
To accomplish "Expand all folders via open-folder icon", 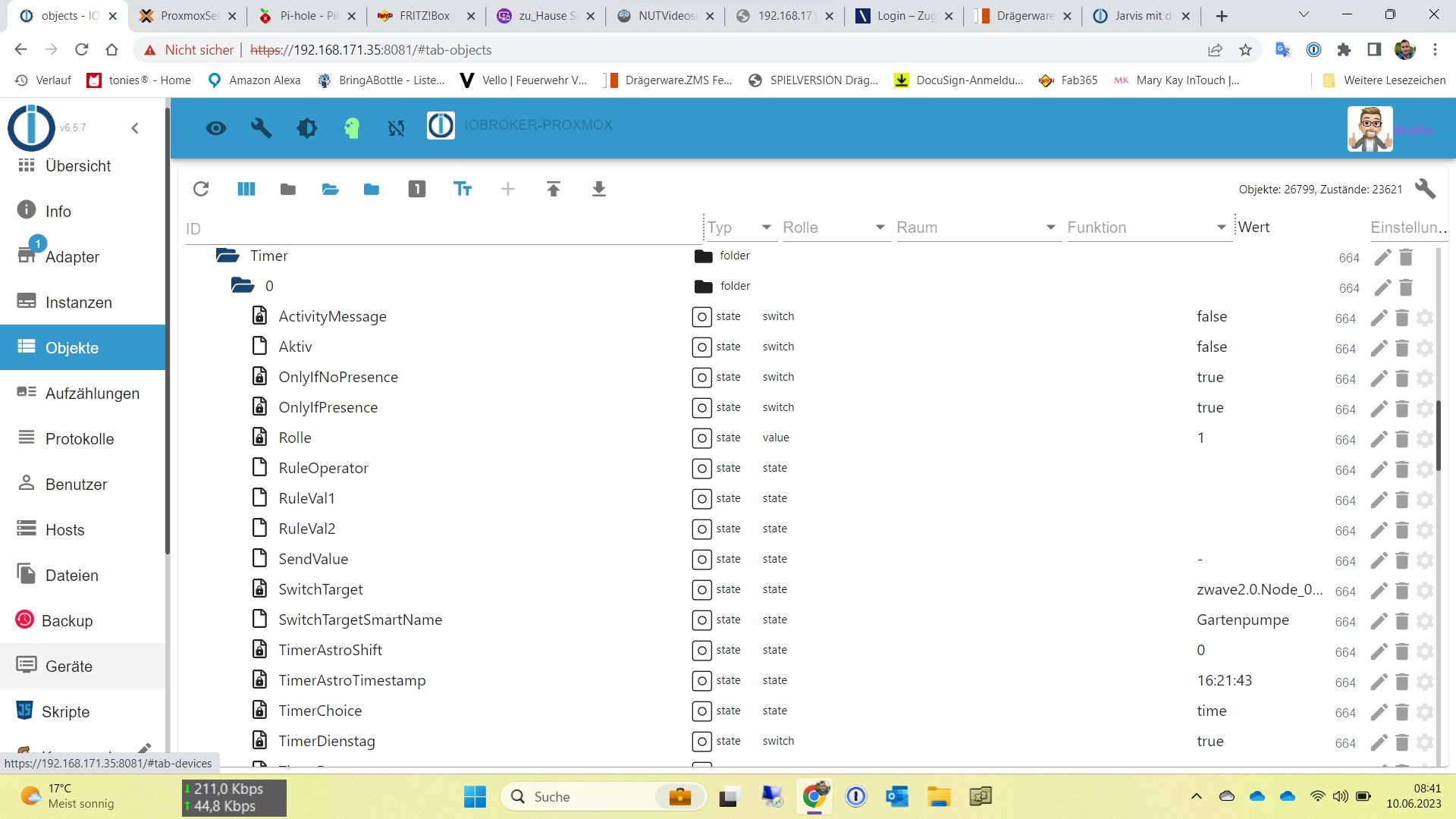I will coord(330,189).
